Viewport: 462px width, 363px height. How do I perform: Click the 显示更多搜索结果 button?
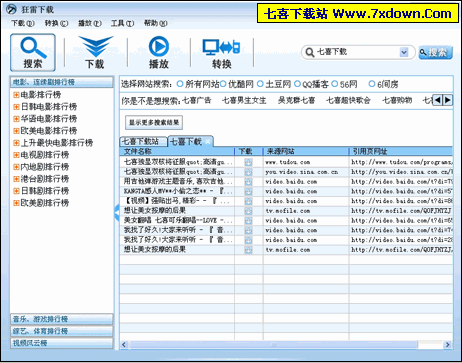(x=154, y=122)
